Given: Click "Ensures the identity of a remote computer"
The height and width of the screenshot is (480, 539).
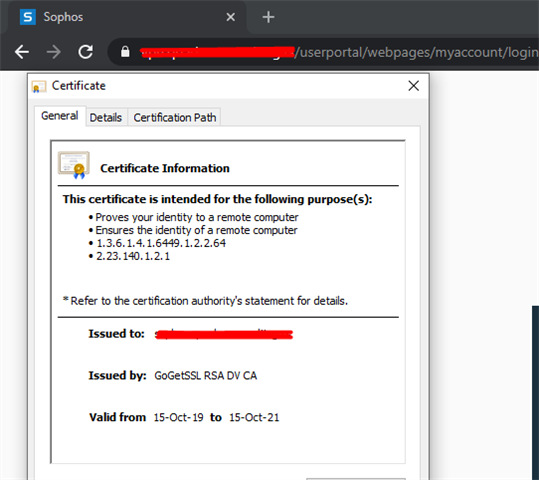Looking at the screenshot, I should (x=196, y=230).
